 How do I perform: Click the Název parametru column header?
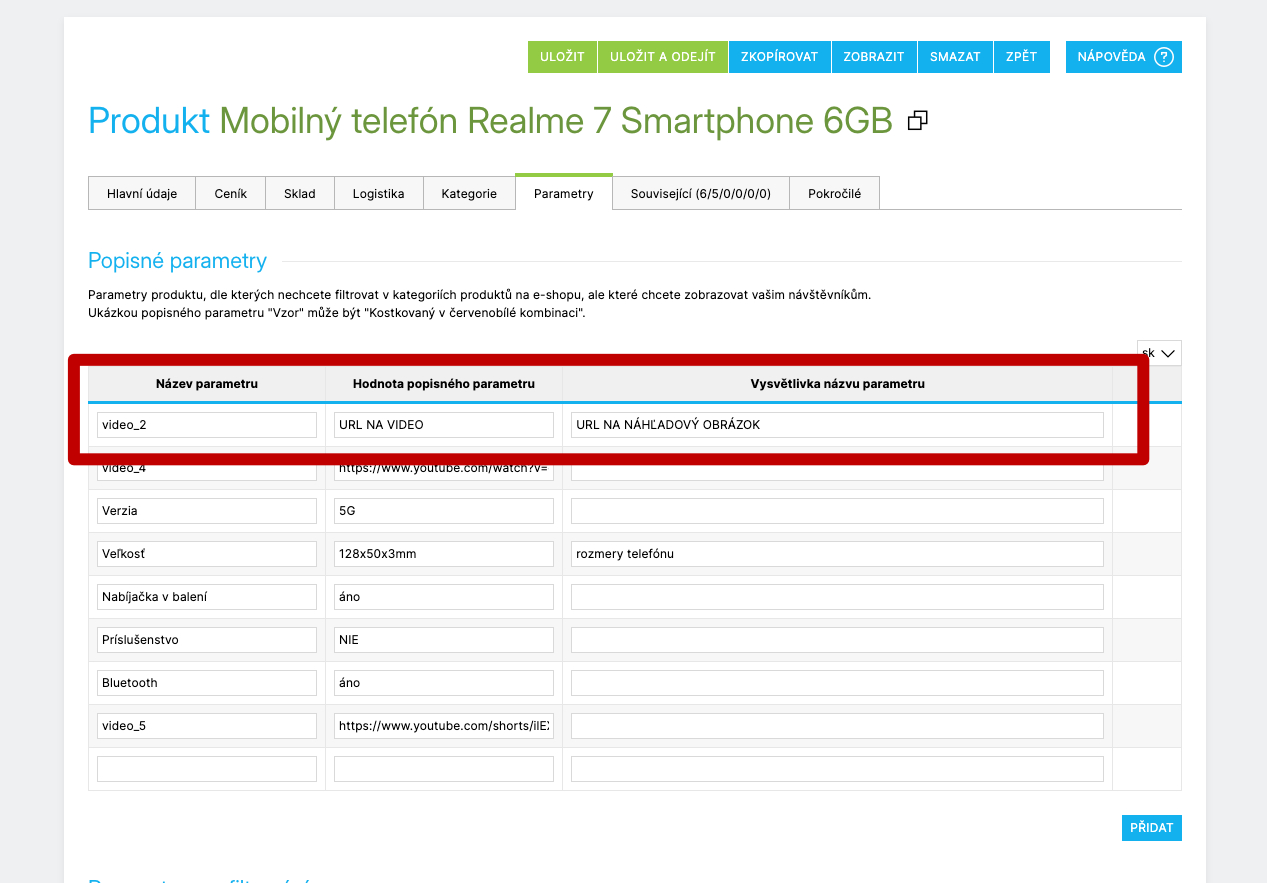[x=207, y=384]
